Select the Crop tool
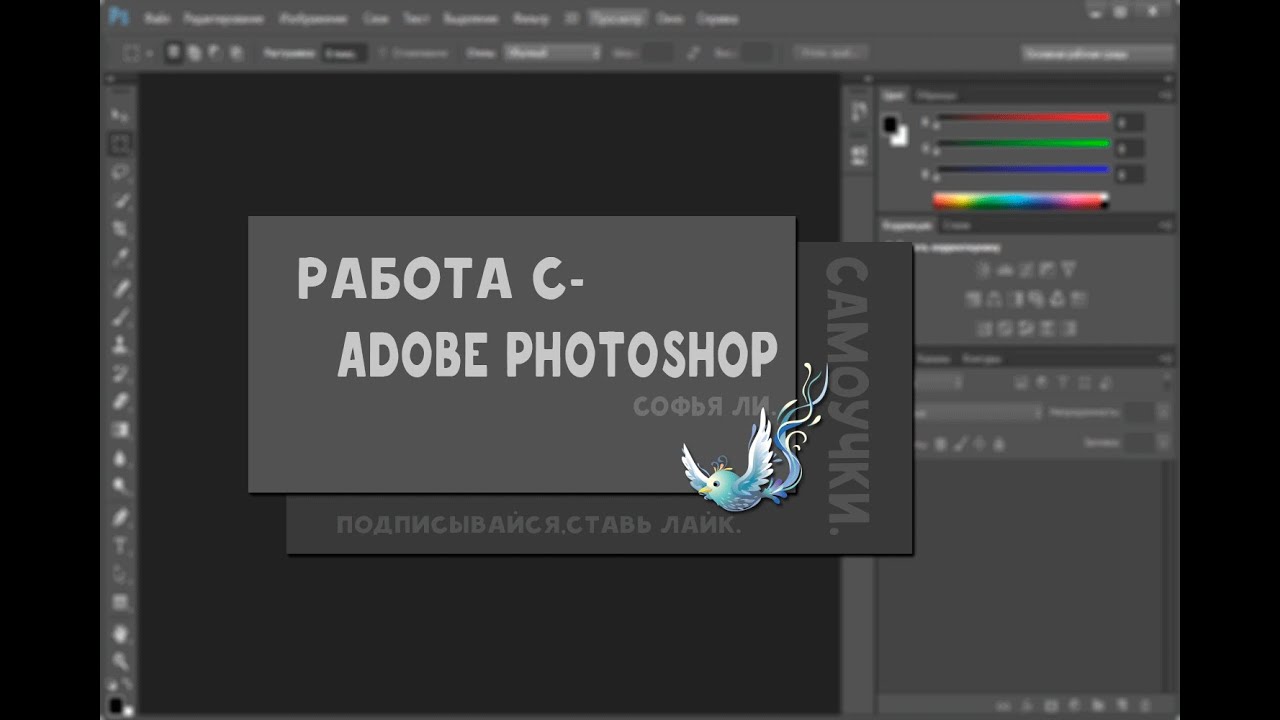This screenshot has height=720, width=1280. (120, 229)
